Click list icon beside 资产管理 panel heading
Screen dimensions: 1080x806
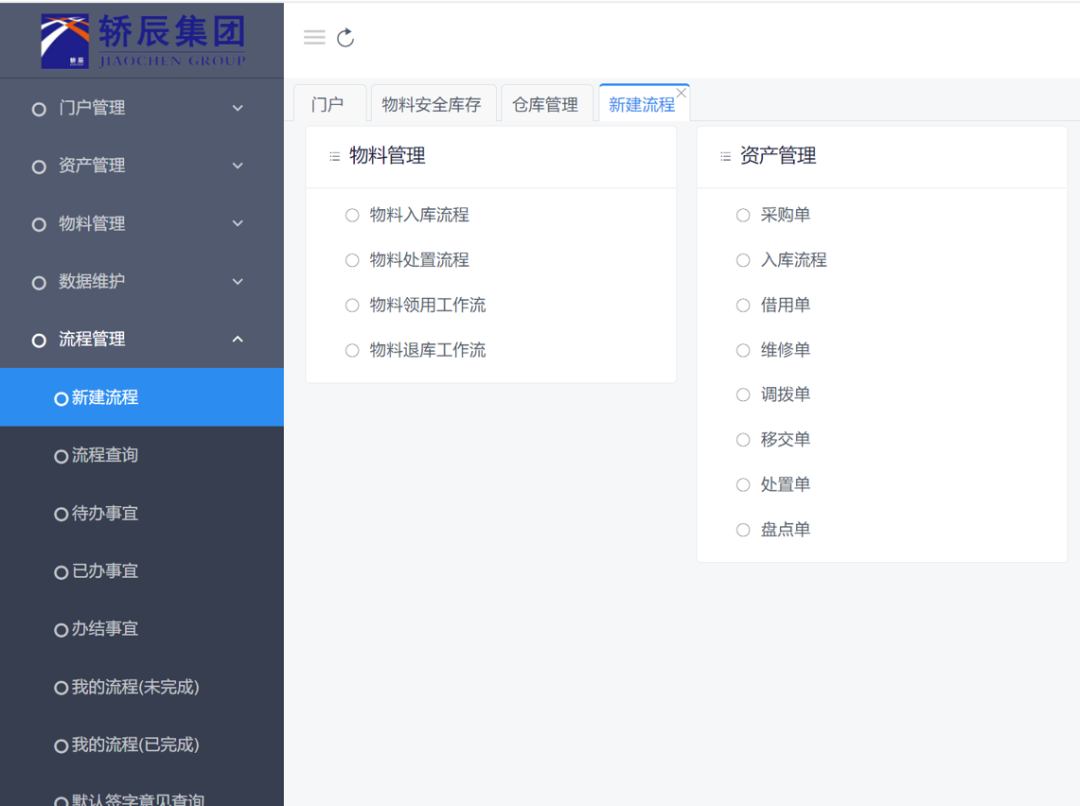tap(725, 157)
